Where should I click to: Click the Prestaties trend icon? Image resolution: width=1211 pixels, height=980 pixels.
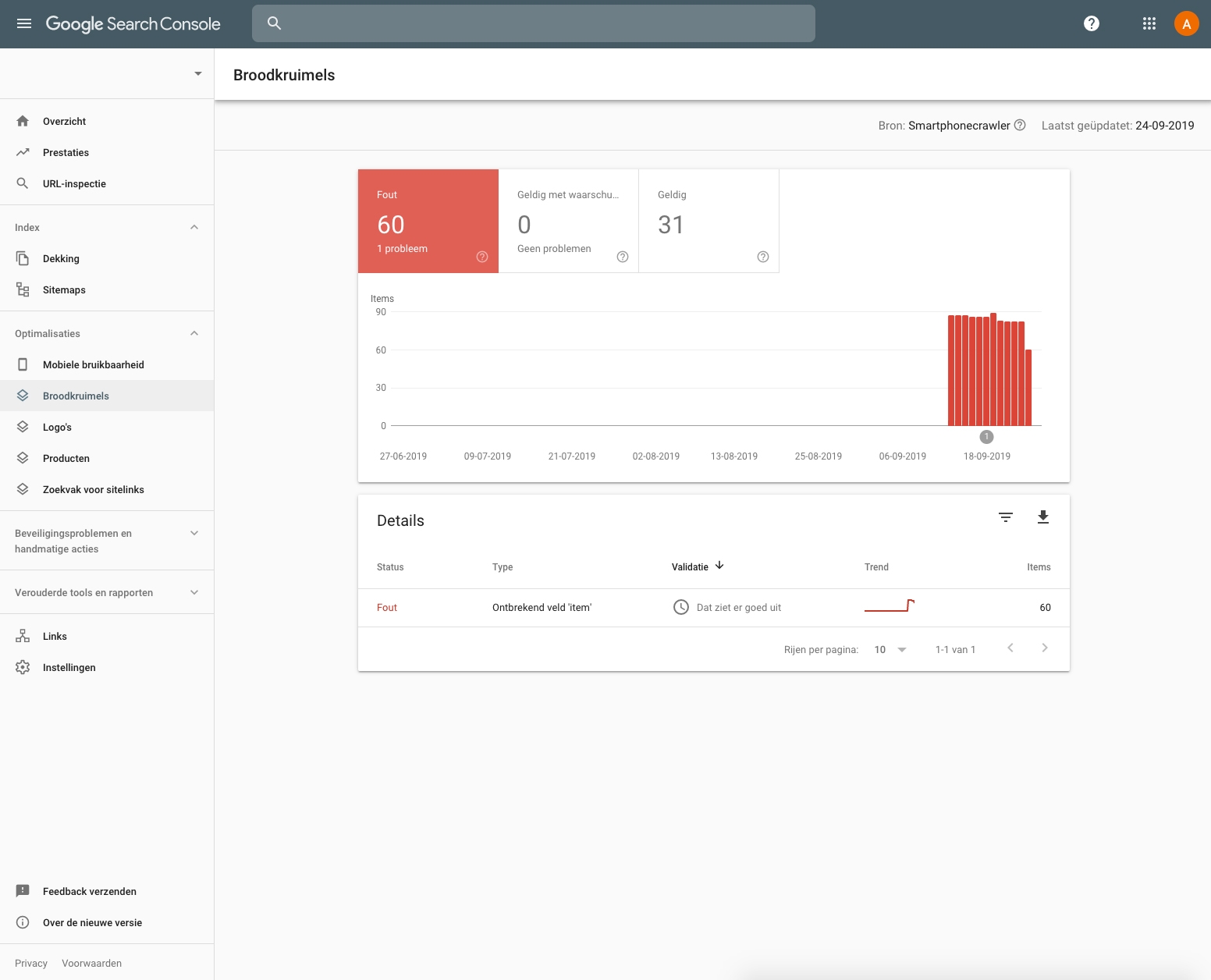(x=23, y=152)
